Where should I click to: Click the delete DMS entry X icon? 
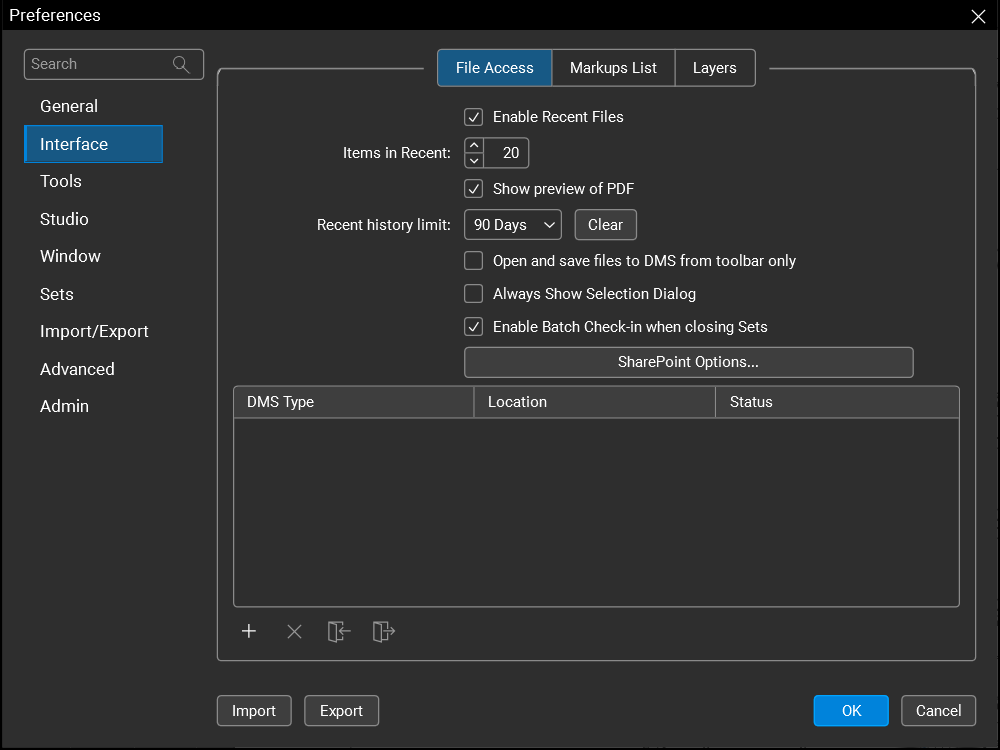[294, 631]
